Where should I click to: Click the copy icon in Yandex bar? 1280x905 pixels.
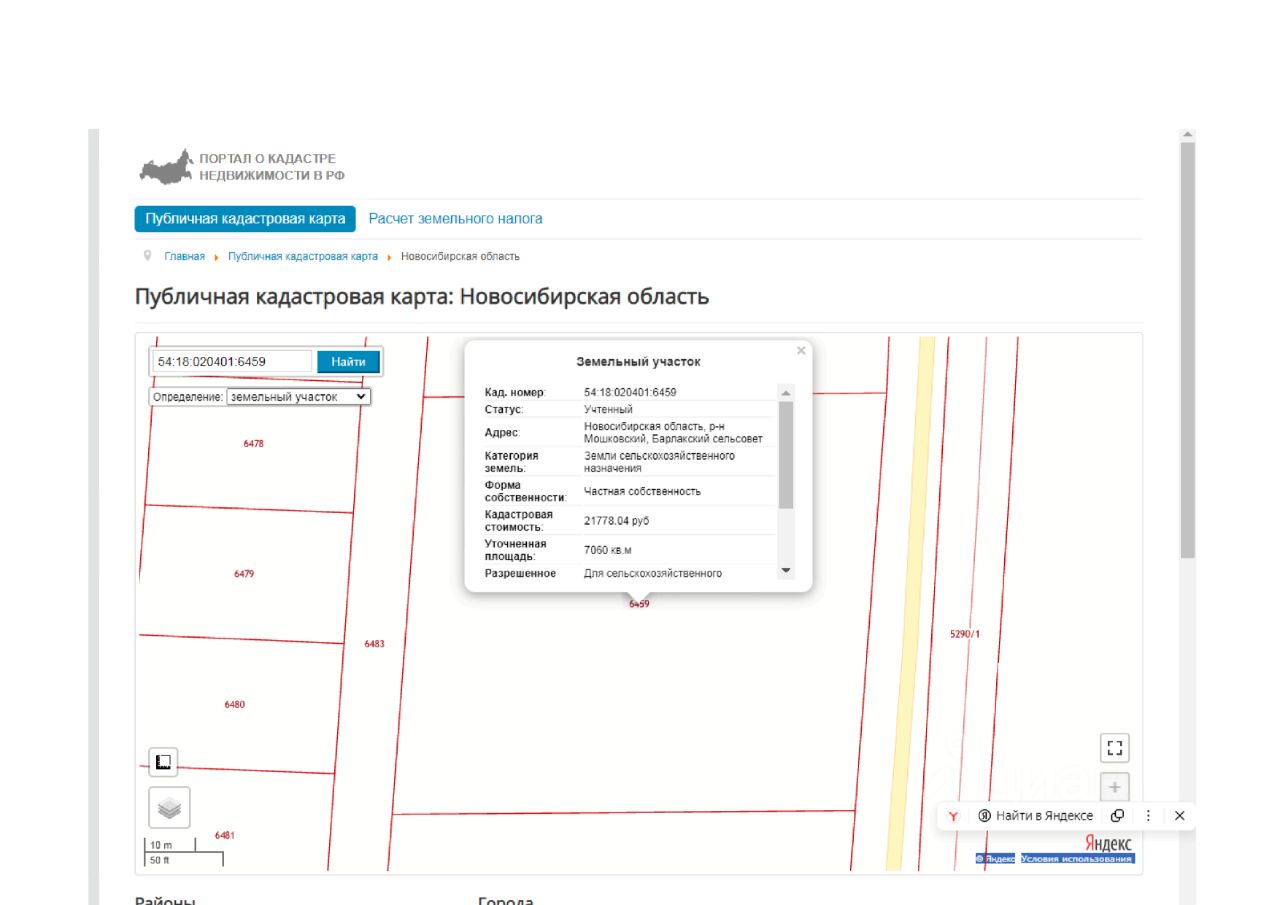(x=1117, y=816)
